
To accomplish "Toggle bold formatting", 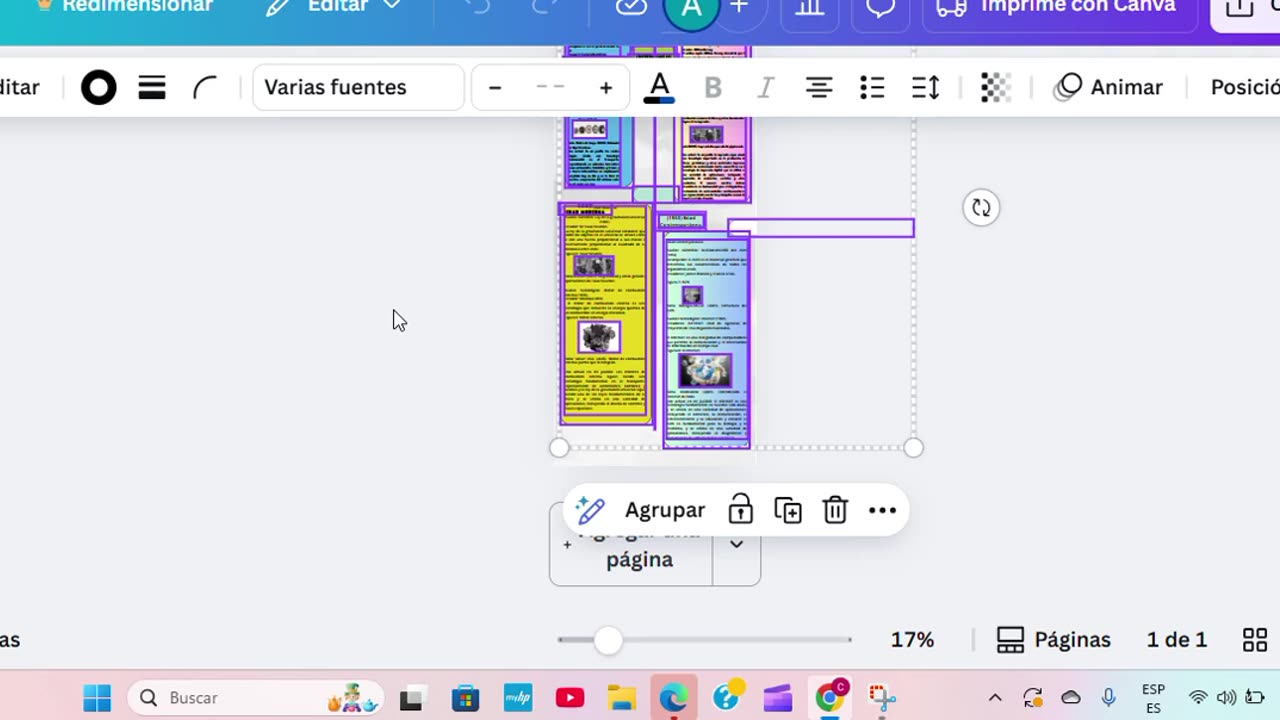I will click(x=713, y=88).
